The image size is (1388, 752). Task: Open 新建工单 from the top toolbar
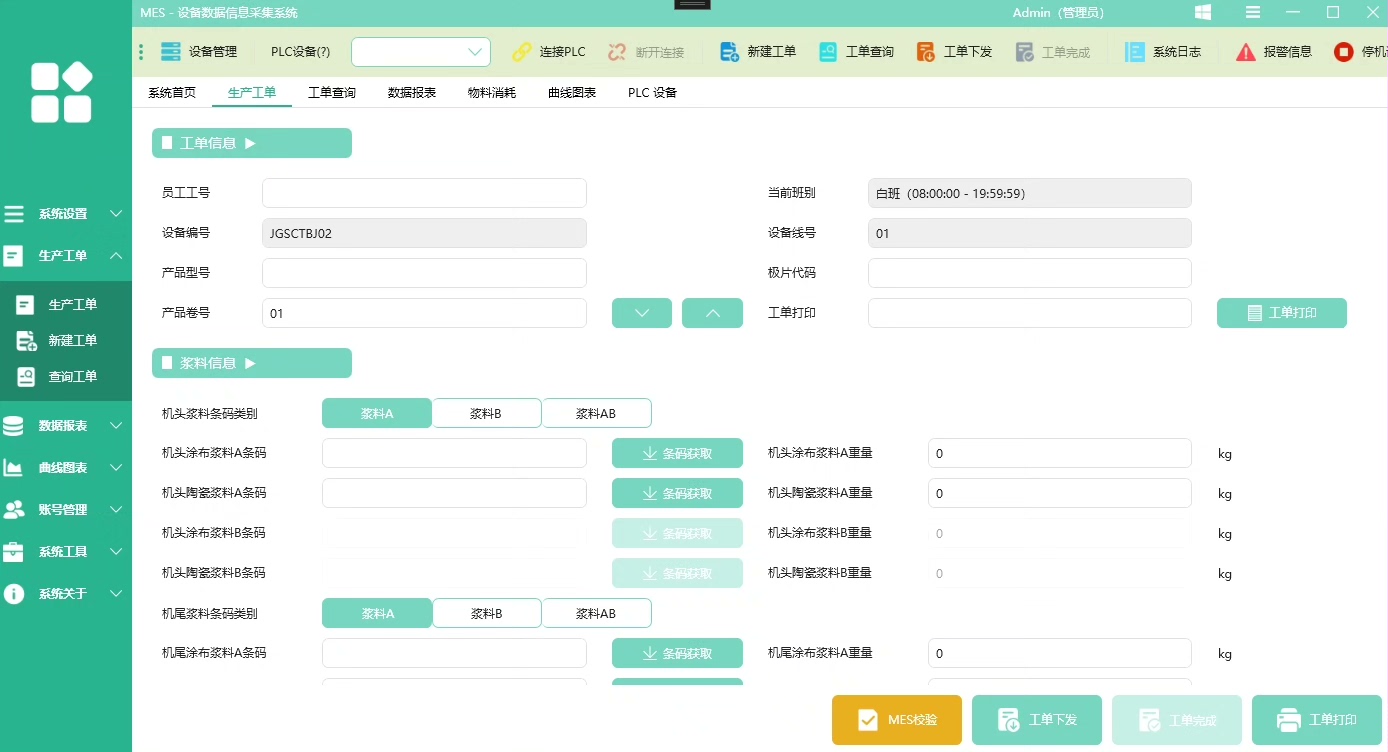tap(730, 52)
